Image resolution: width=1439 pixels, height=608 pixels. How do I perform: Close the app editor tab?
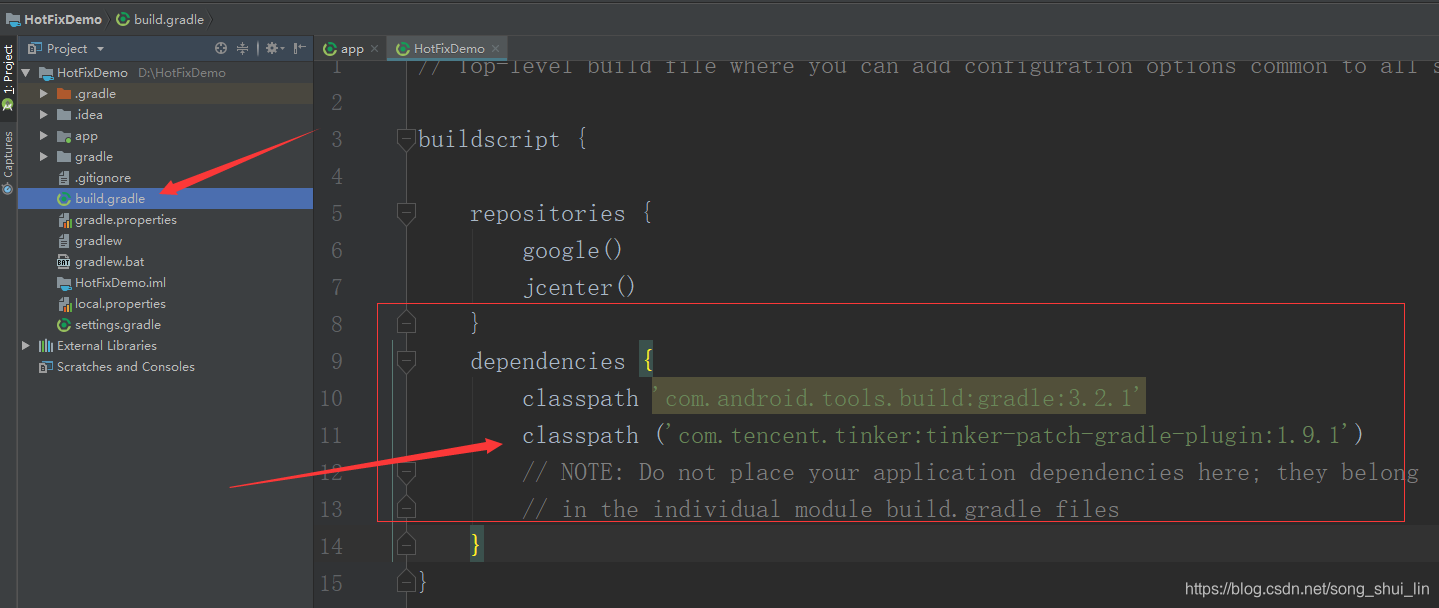tap(374, 48)
